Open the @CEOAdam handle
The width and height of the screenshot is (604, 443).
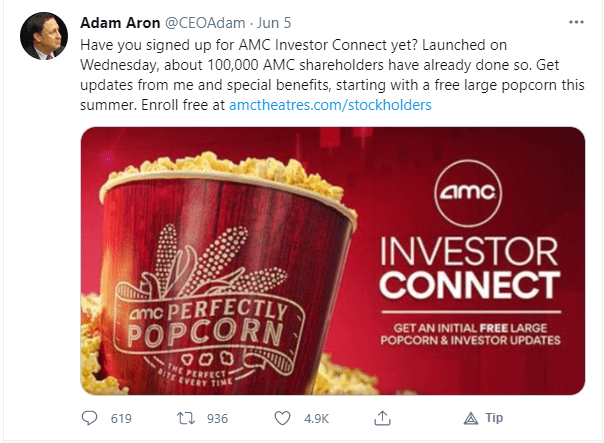pyautogui.click(x=205, y=23)
